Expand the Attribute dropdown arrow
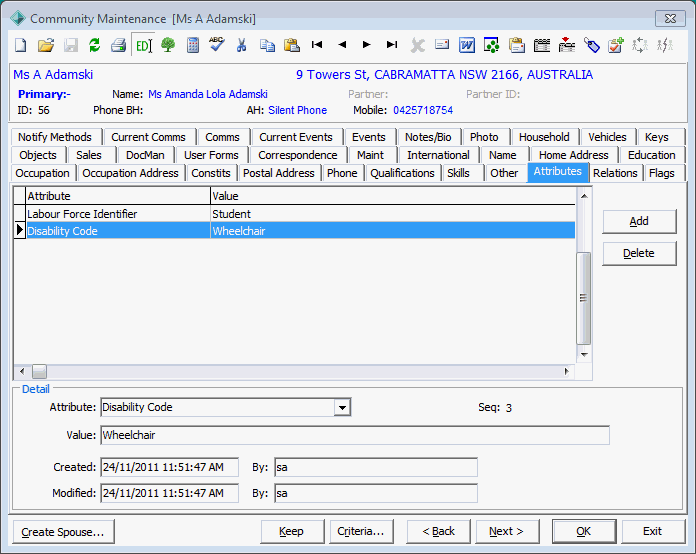 pos(342,408)
